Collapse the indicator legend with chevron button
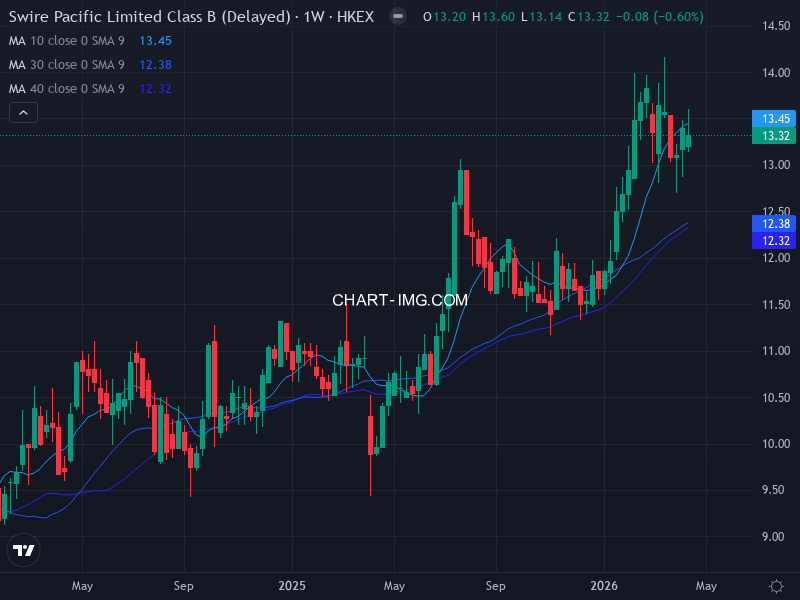Viewport: 800px width, 600px height. 23,113
